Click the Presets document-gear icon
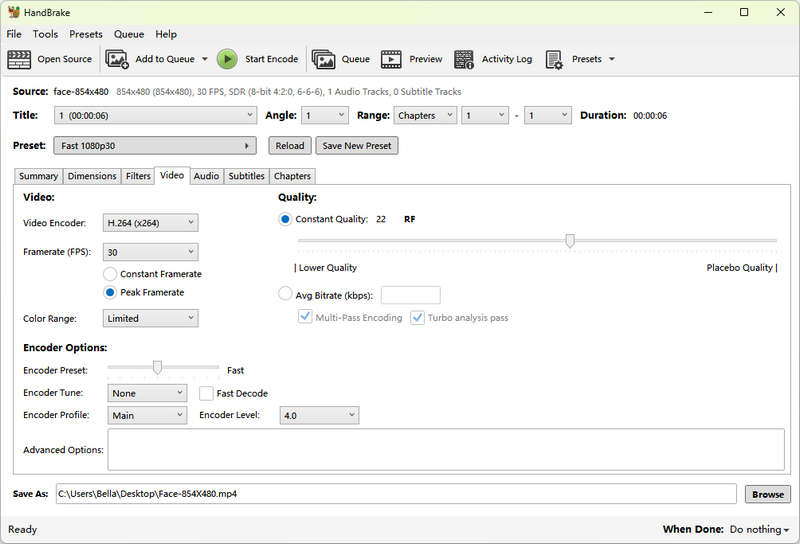Image resolution: width=800 pixels, height=544 pixels. click(554, 59)
